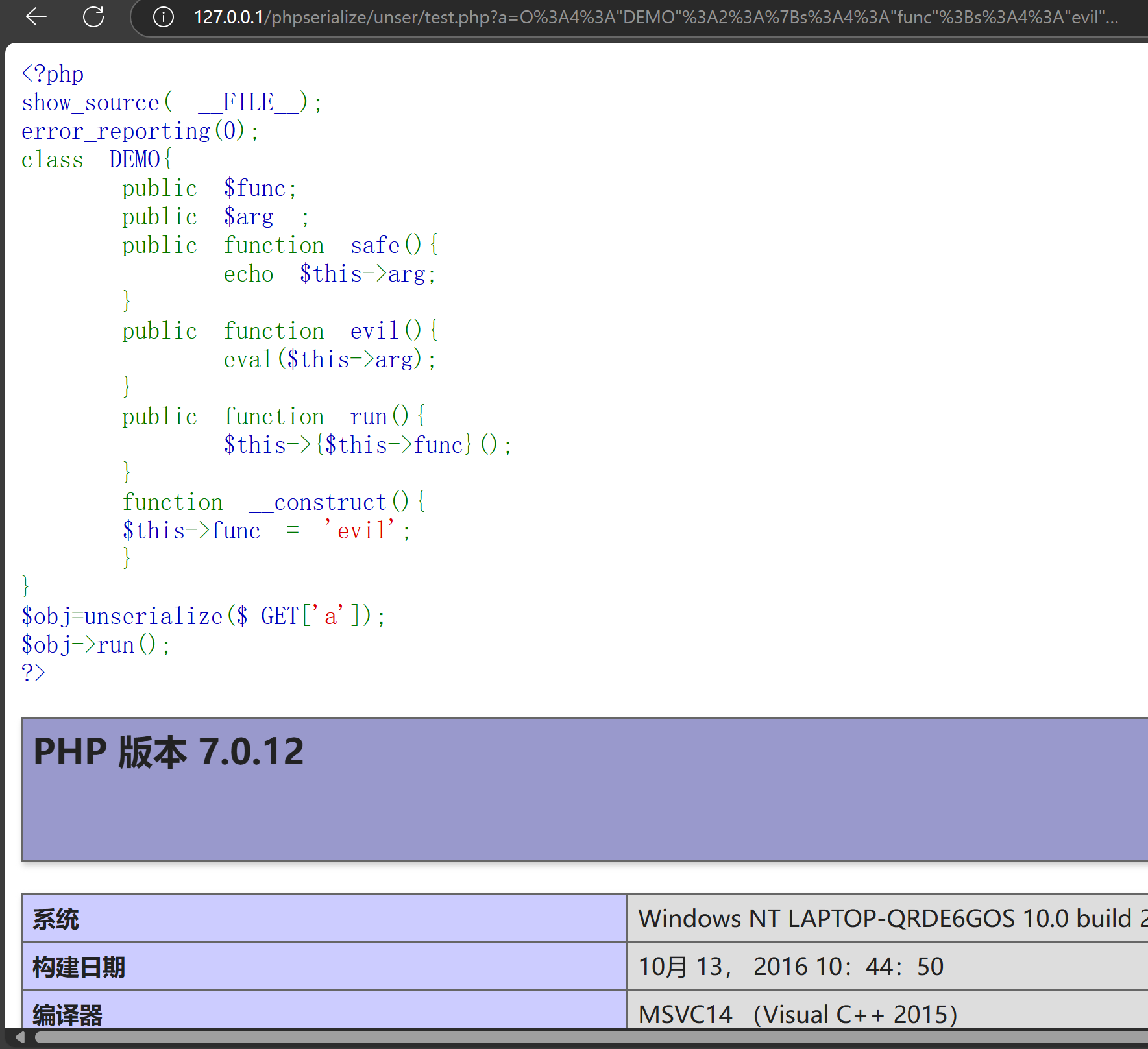Click the '<?php' opening tag
1148x1049 pixels.
53,74
